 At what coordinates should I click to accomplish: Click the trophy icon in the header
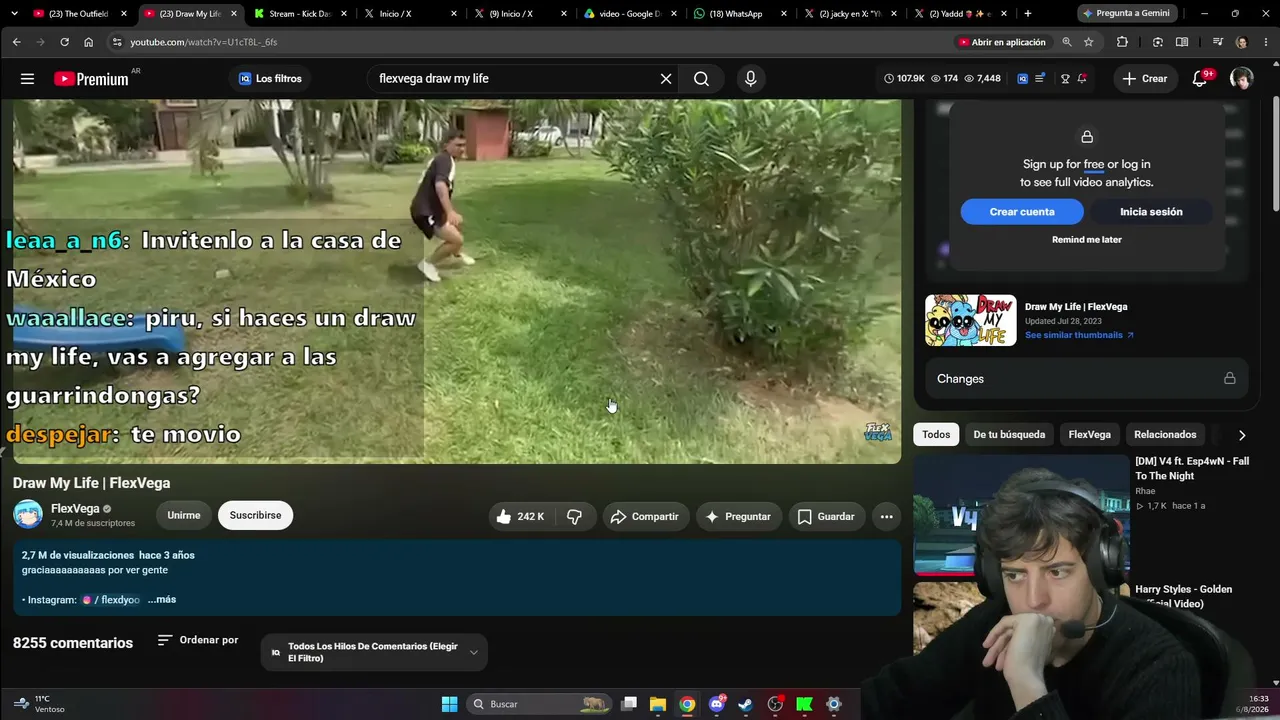coord(1065,79)
